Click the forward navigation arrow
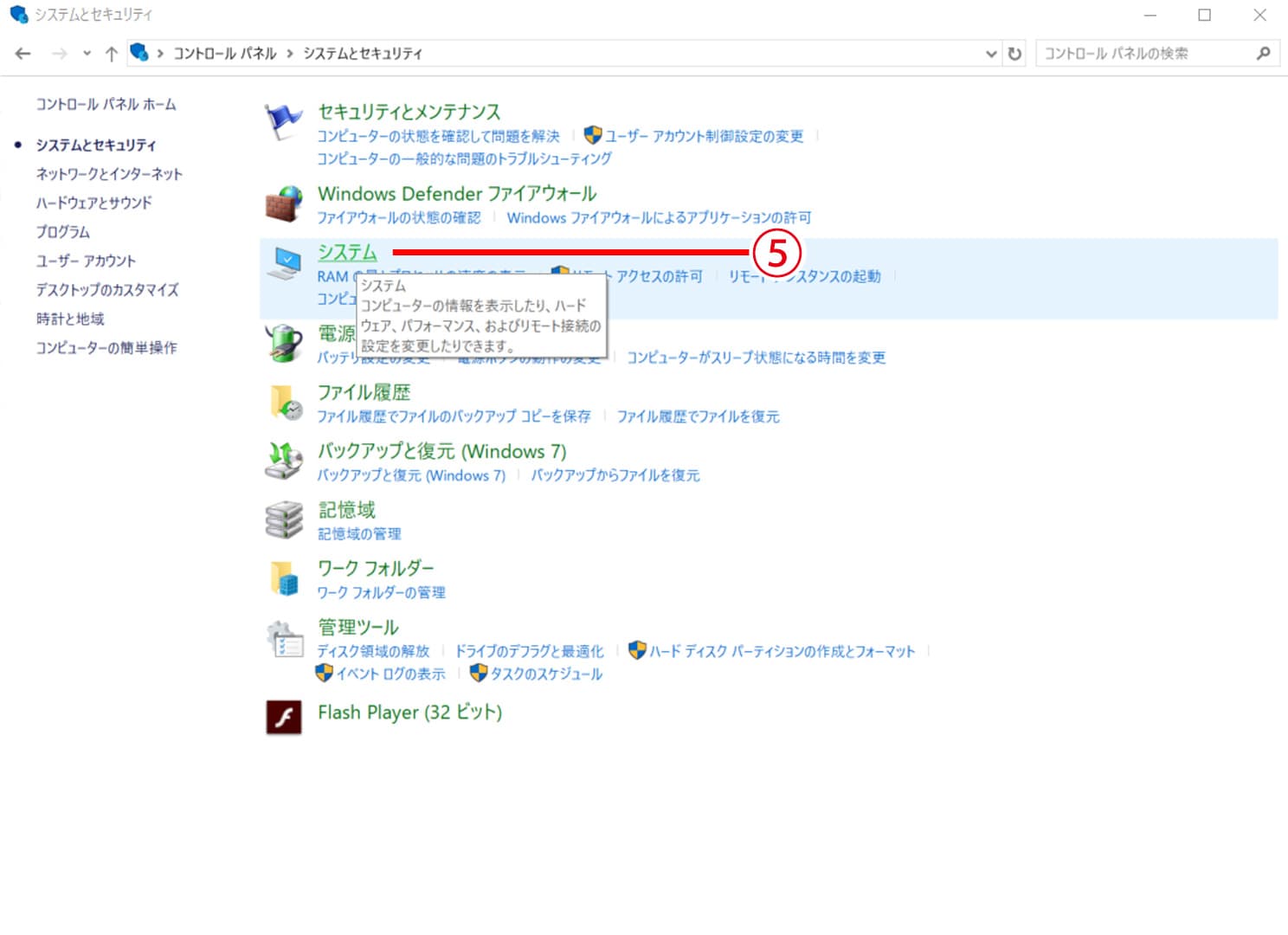1288x935 pixels. tap(59, 54)
